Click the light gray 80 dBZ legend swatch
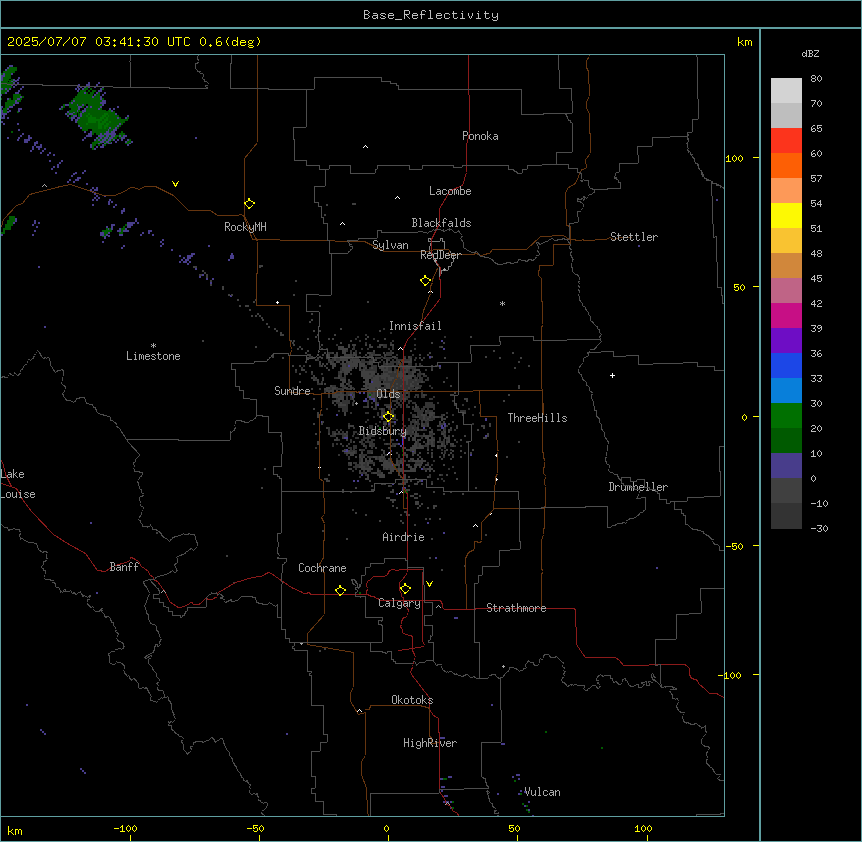 (x=786, y=91)
